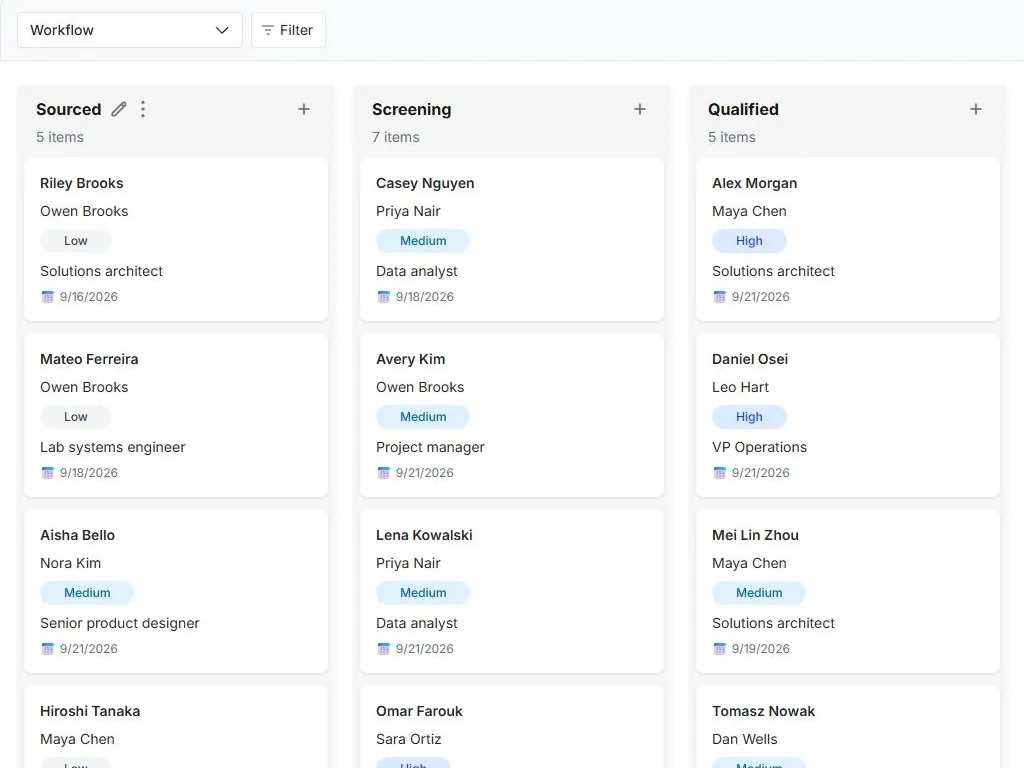Screen dimensions: 1024x768
Task: Open the Avery Kim card title
Action: [x=411, y=359]
